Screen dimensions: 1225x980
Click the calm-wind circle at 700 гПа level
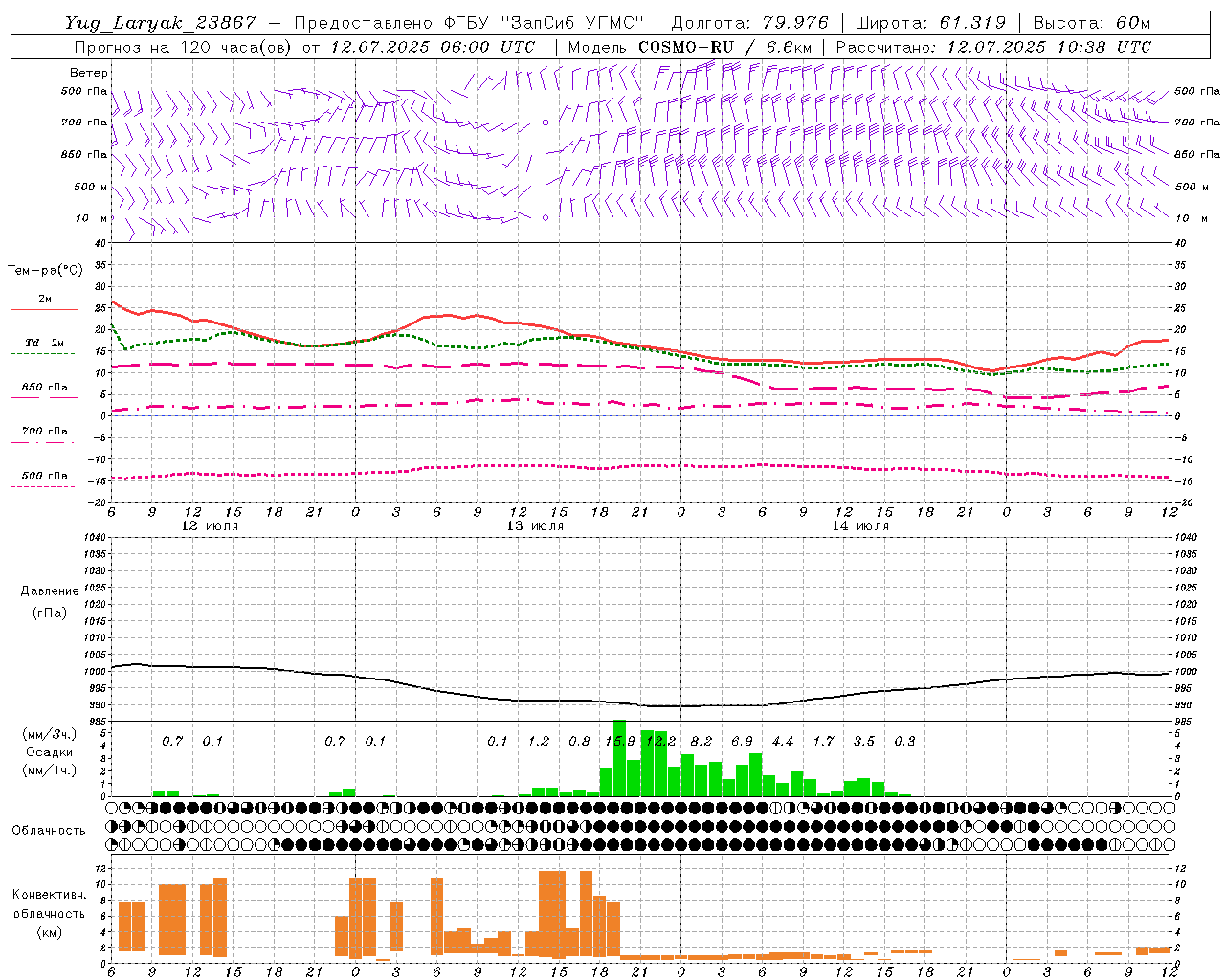[x=546, y=122]
